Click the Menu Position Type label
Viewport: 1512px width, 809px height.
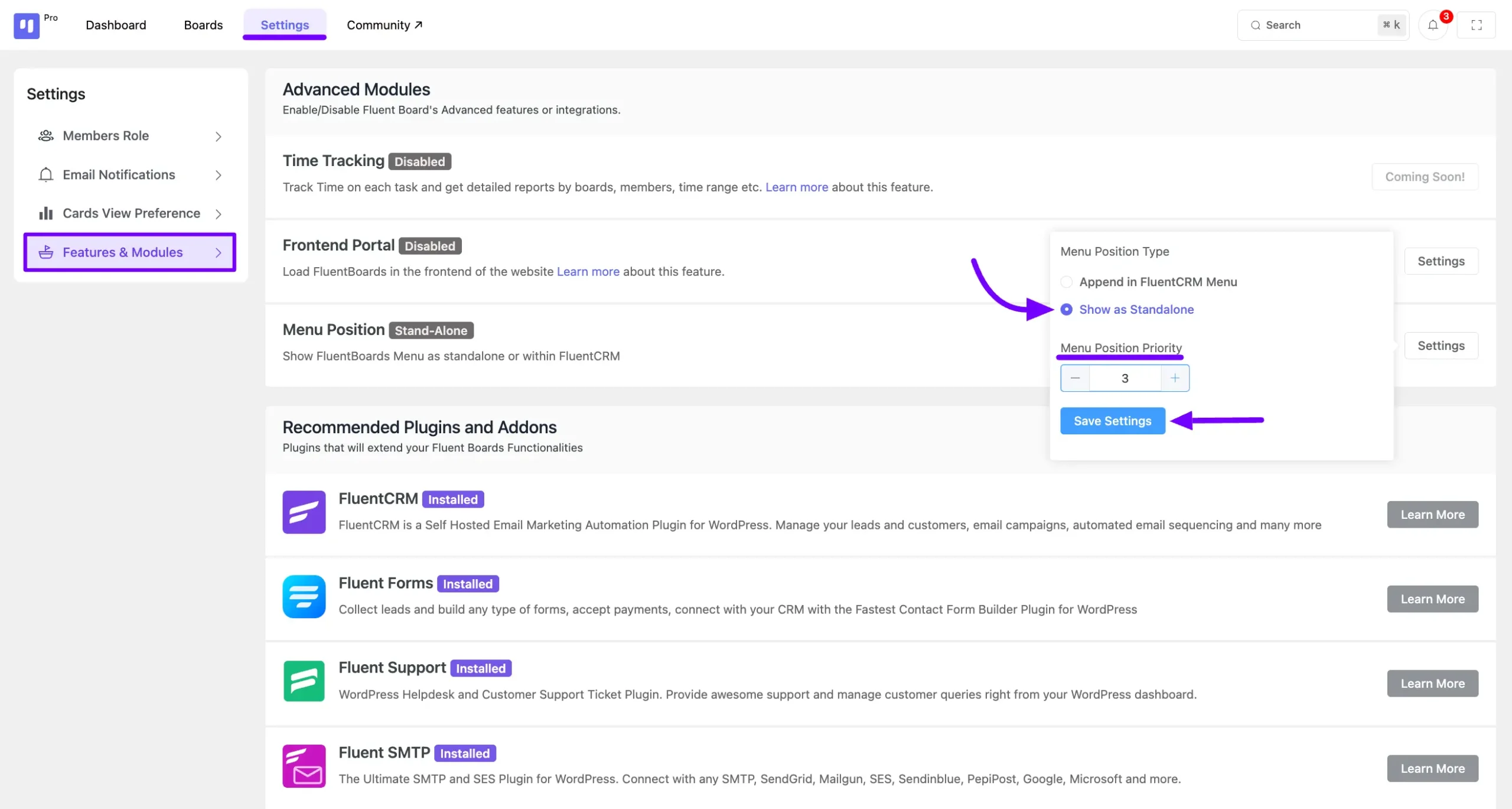coord(1115,251)
